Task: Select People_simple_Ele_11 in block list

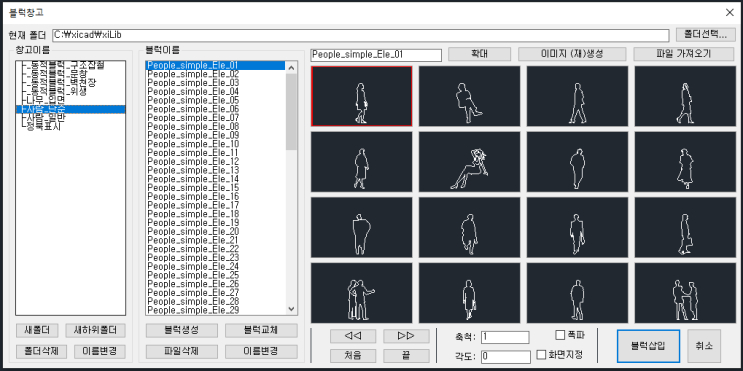Action: 216,153
